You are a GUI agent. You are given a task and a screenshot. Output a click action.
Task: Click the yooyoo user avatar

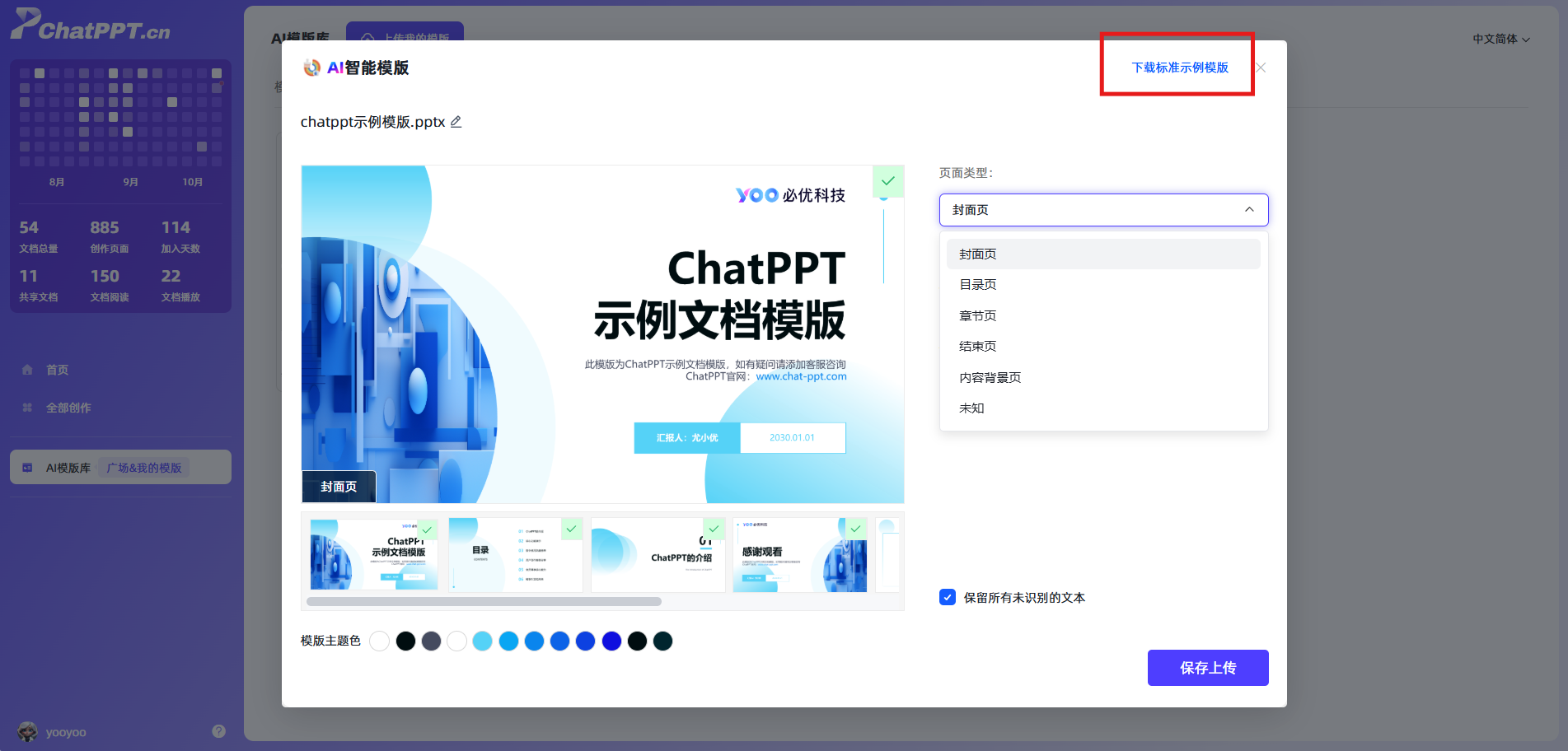tap(28, 731)
